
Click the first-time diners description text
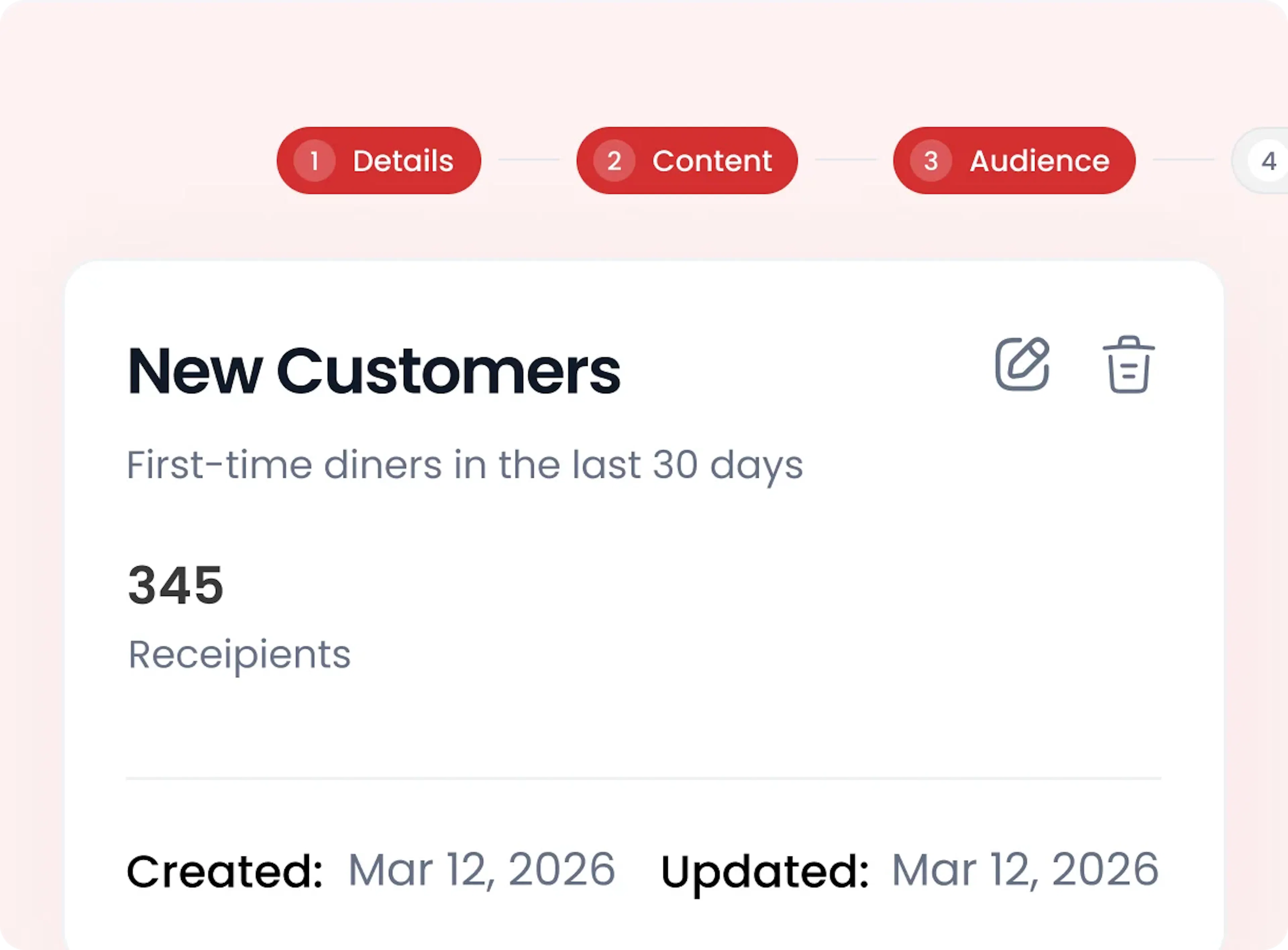[464, 465]
